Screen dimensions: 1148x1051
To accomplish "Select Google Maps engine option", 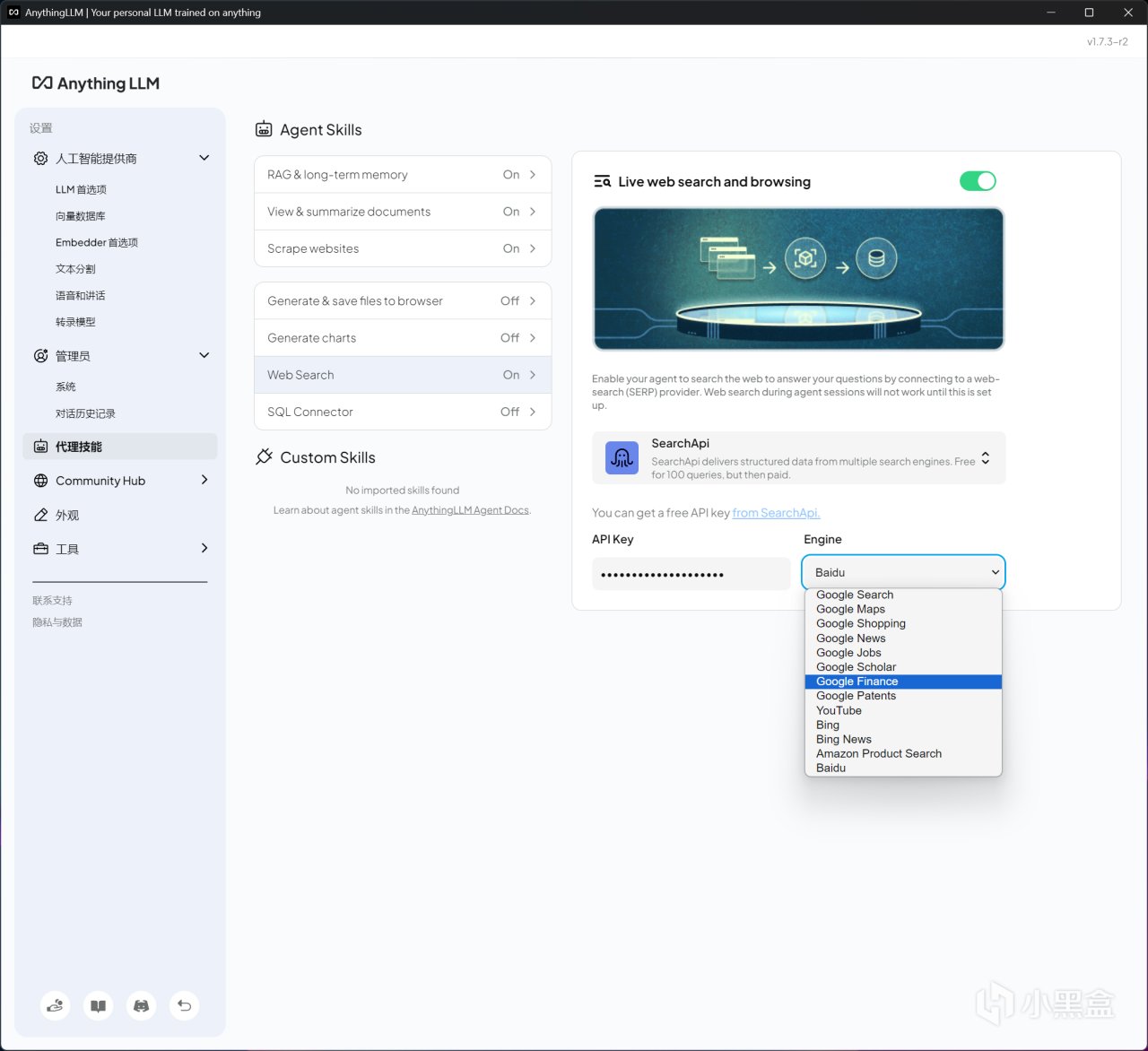I will pyautogui.click(x=903, y=609).
